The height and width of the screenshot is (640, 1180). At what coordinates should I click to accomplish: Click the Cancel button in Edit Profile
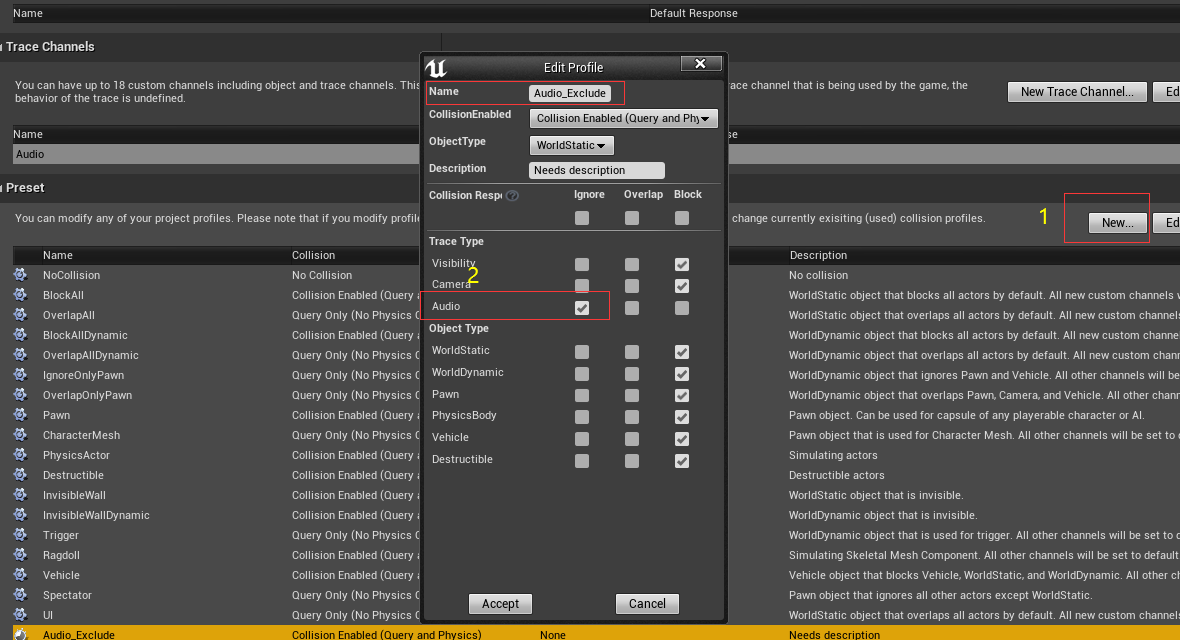pyautogui.click(x=647, y=604)
